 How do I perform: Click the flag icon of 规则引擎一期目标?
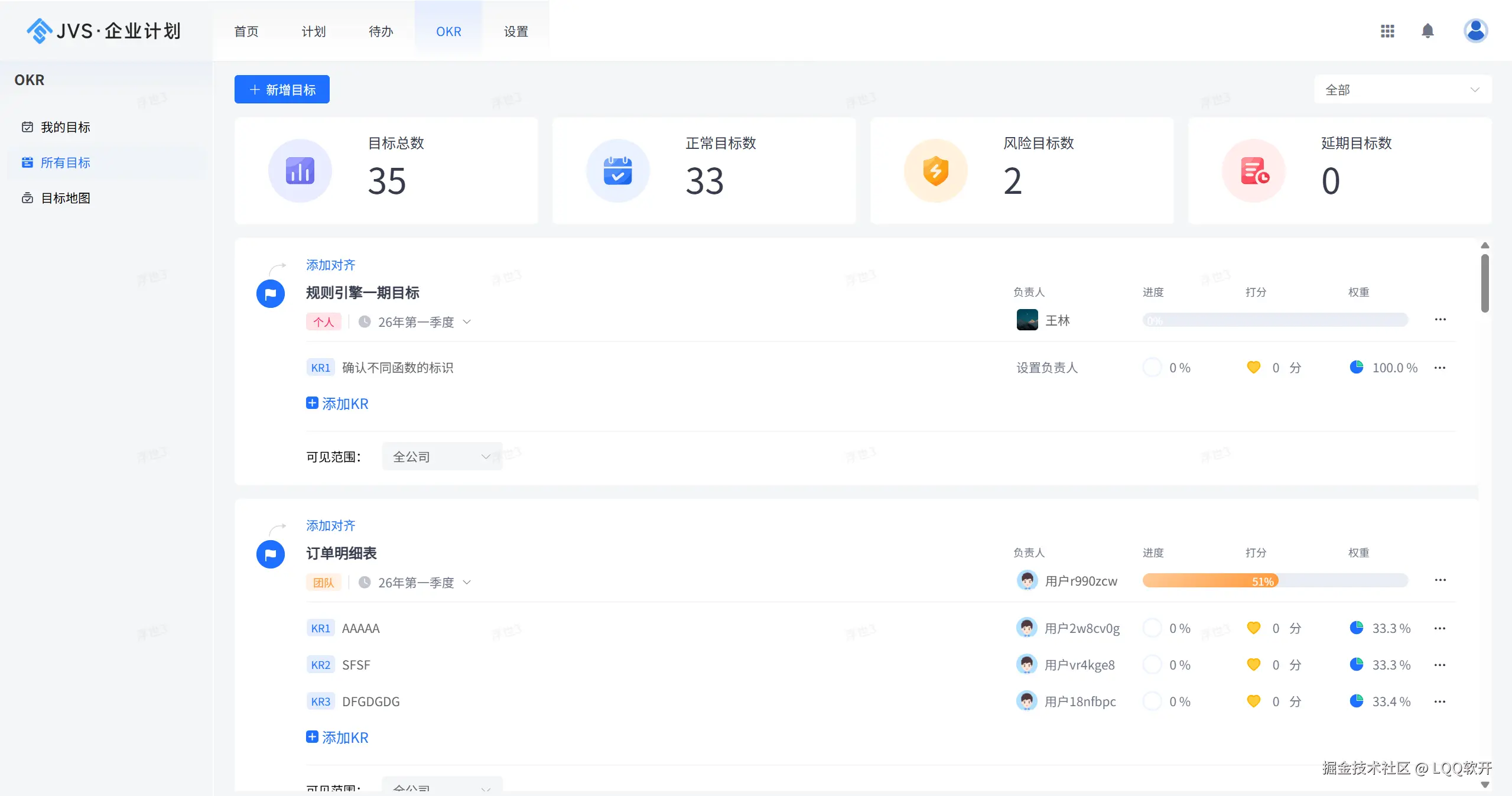271,294
